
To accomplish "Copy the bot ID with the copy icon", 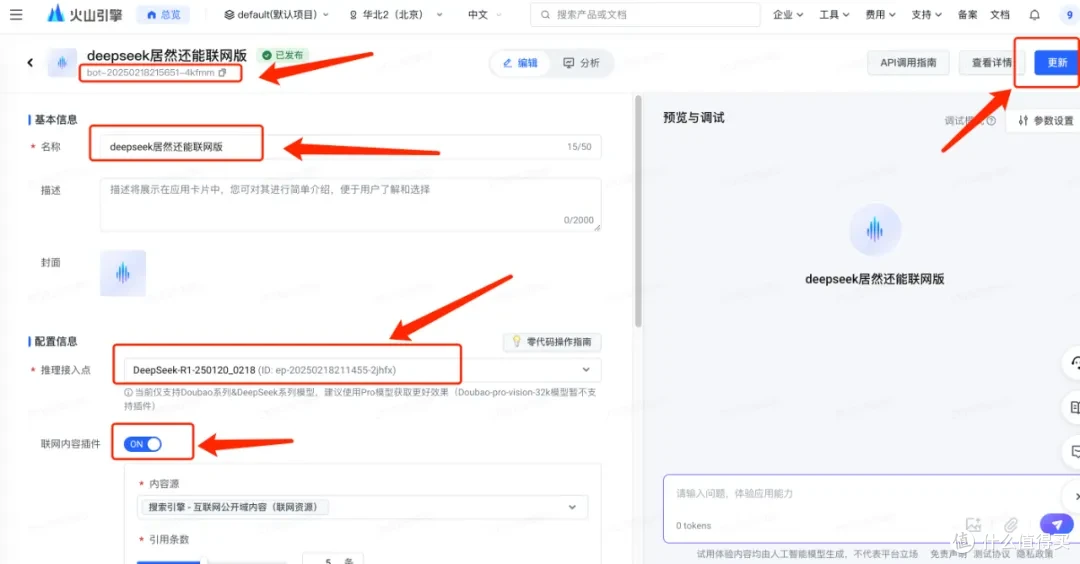I will coord(222,72).
